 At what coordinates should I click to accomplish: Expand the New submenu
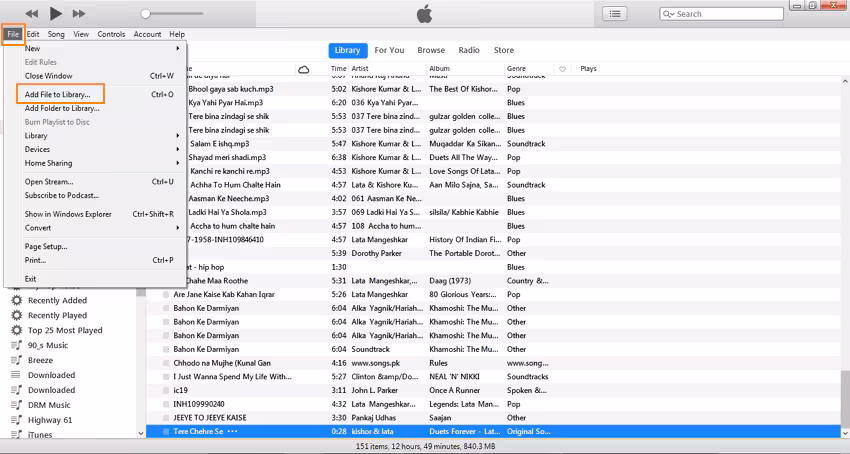tap(95, 48)
